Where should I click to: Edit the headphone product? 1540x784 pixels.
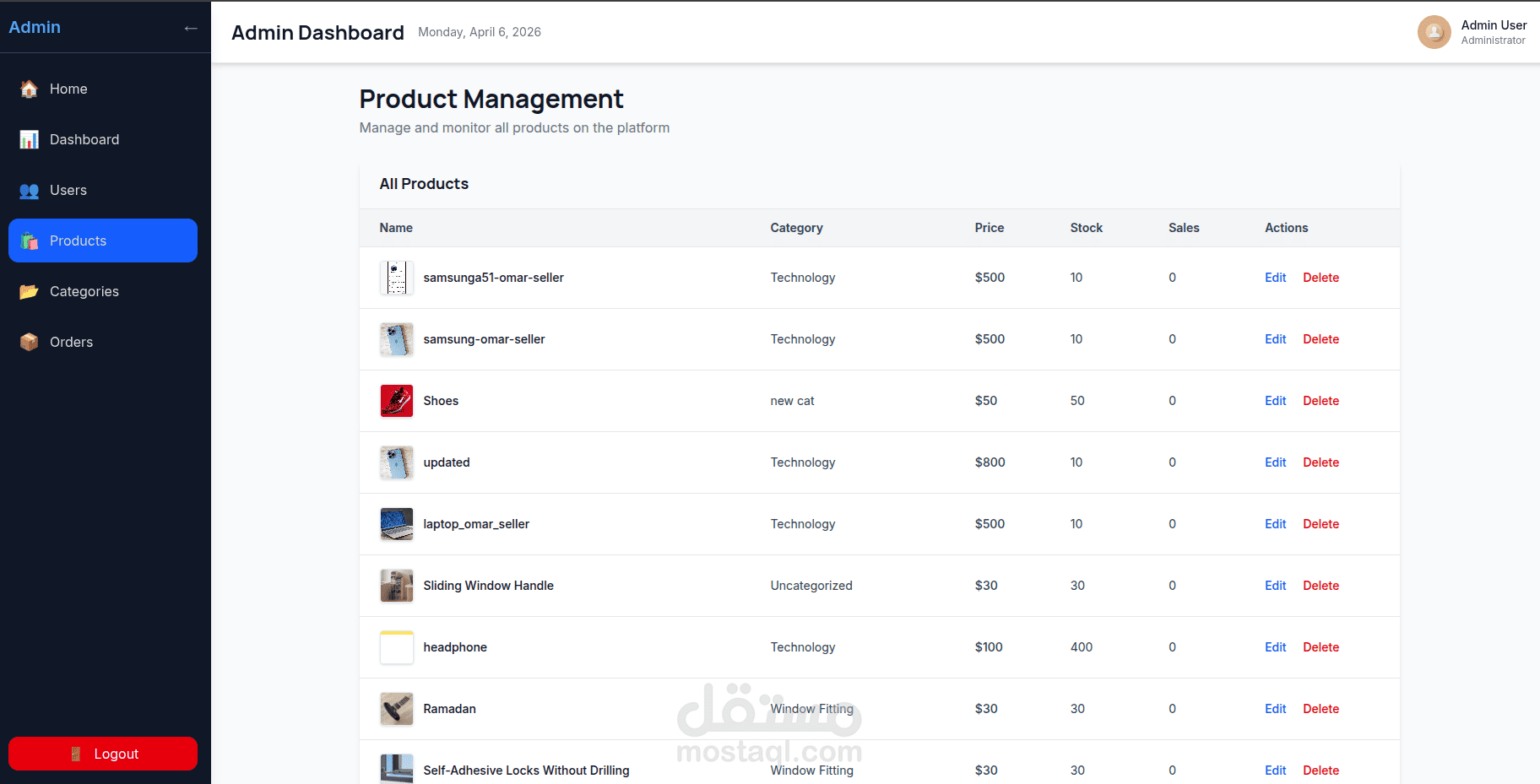point(1275,647)
